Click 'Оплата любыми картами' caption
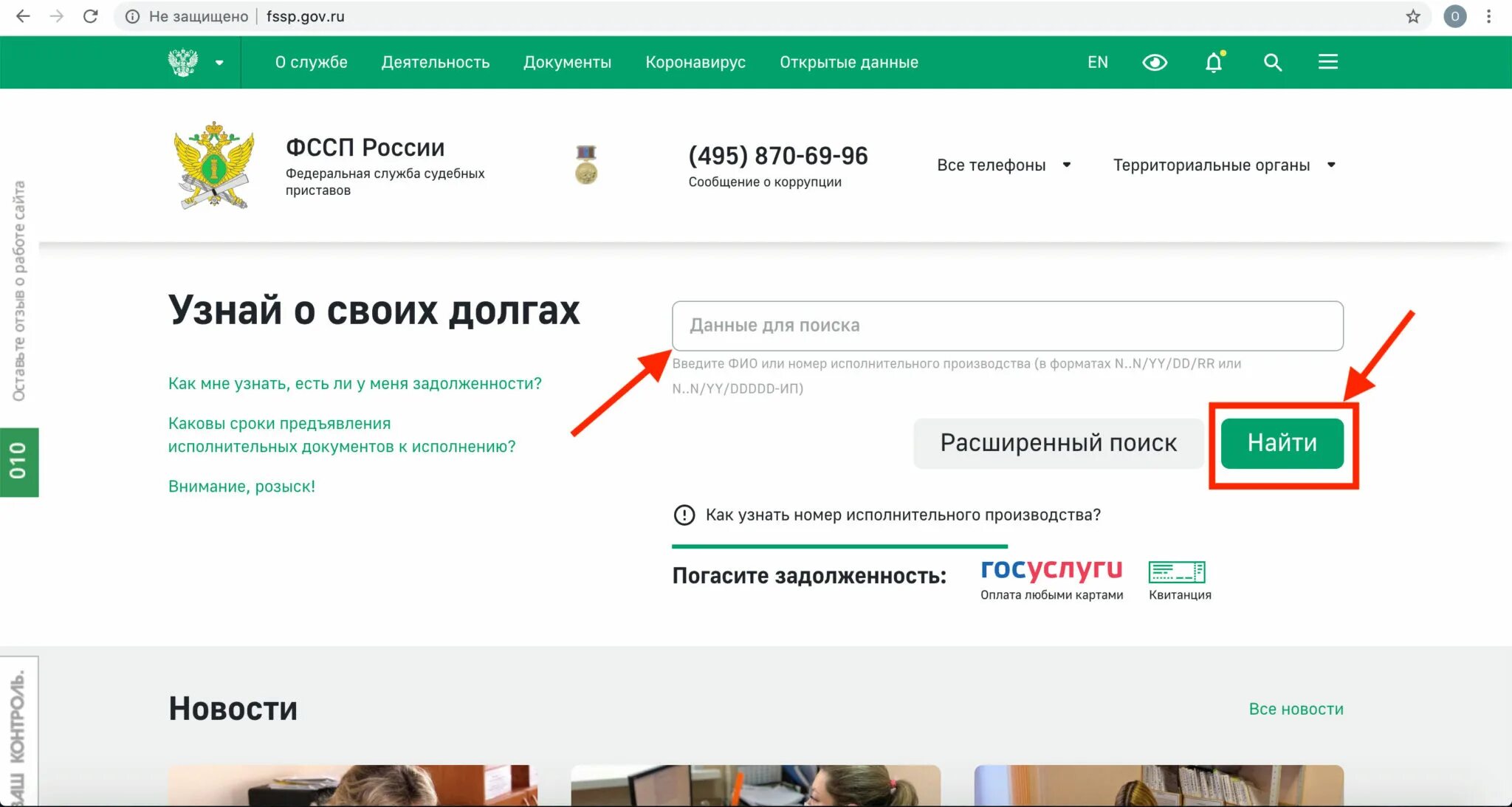The image size is (1512, 807). coord(1051,595)
